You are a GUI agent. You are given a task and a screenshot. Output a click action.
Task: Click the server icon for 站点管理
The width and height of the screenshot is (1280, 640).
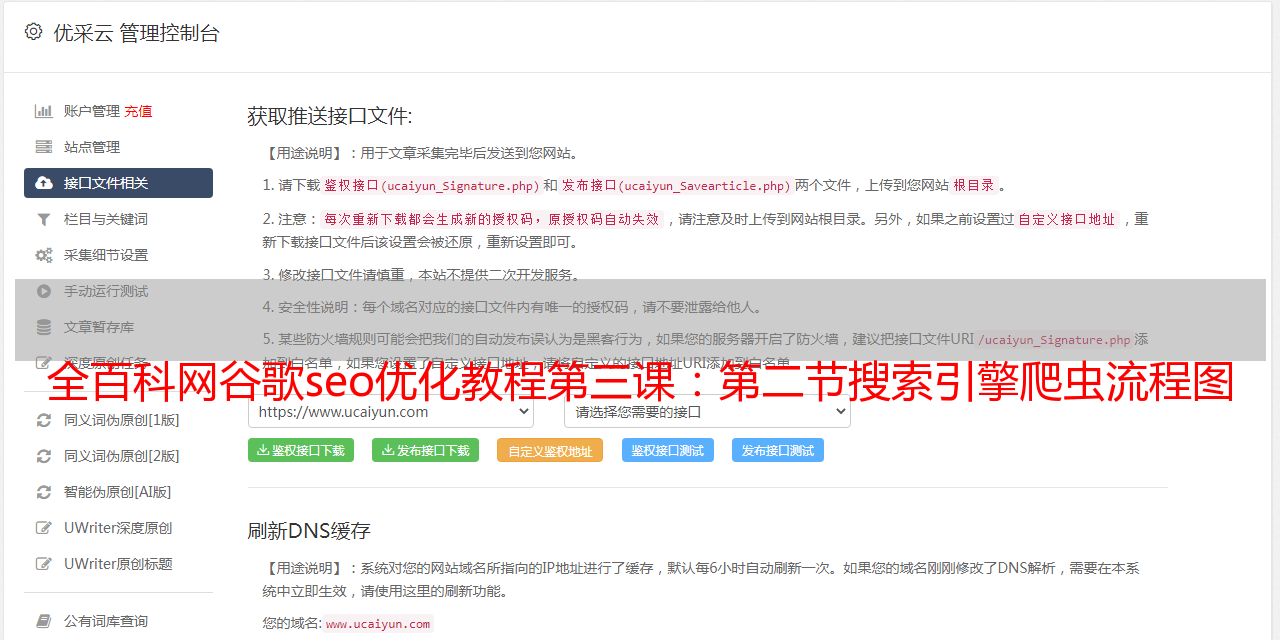[x=44, y=147]
